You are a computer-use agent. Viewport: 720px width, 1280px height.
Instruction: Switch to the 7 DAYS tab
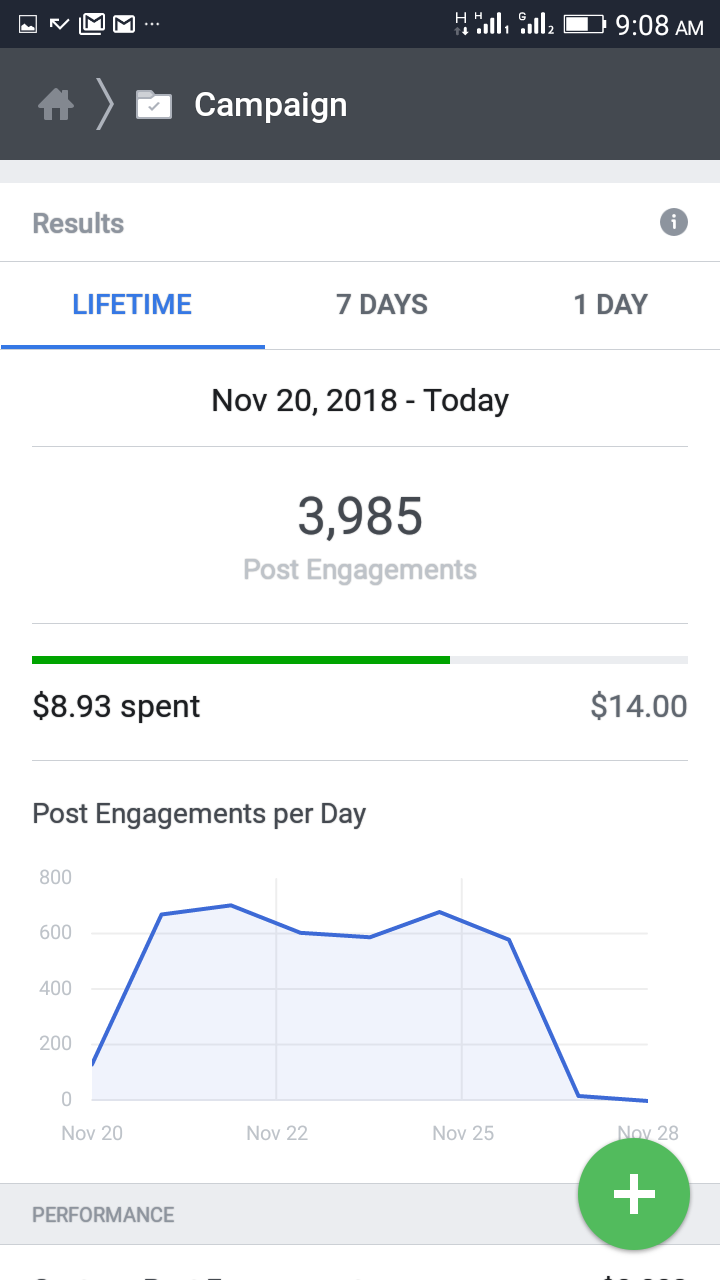coord(382,305)
